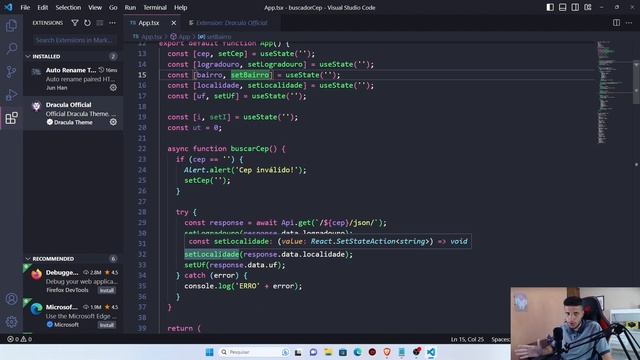This screenshot has height=360, width=640.
Task: Open Brave browser from taskbar
Action: 387,352
